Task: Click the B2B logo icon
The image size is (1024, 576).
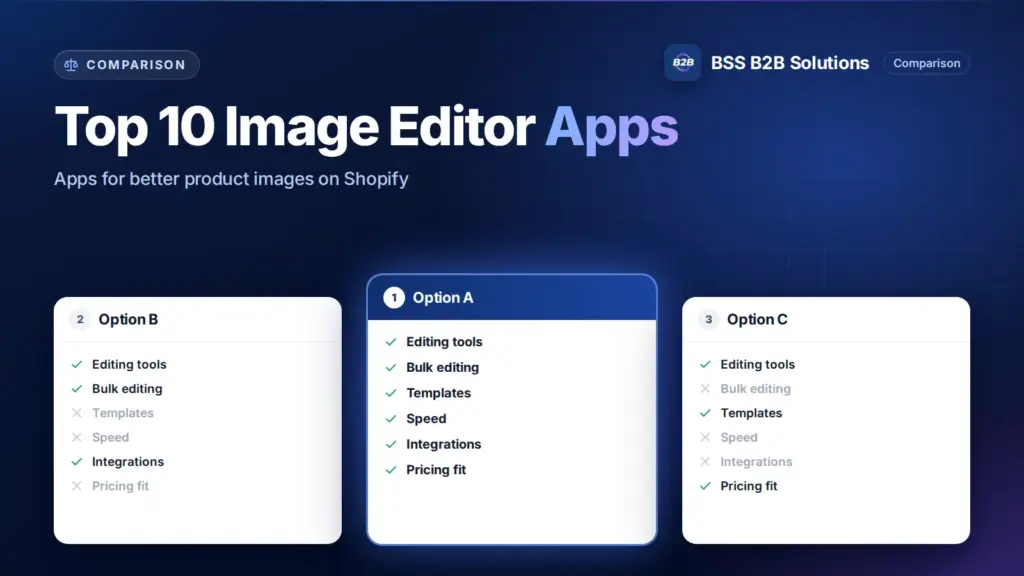Action: pos(682,63)
